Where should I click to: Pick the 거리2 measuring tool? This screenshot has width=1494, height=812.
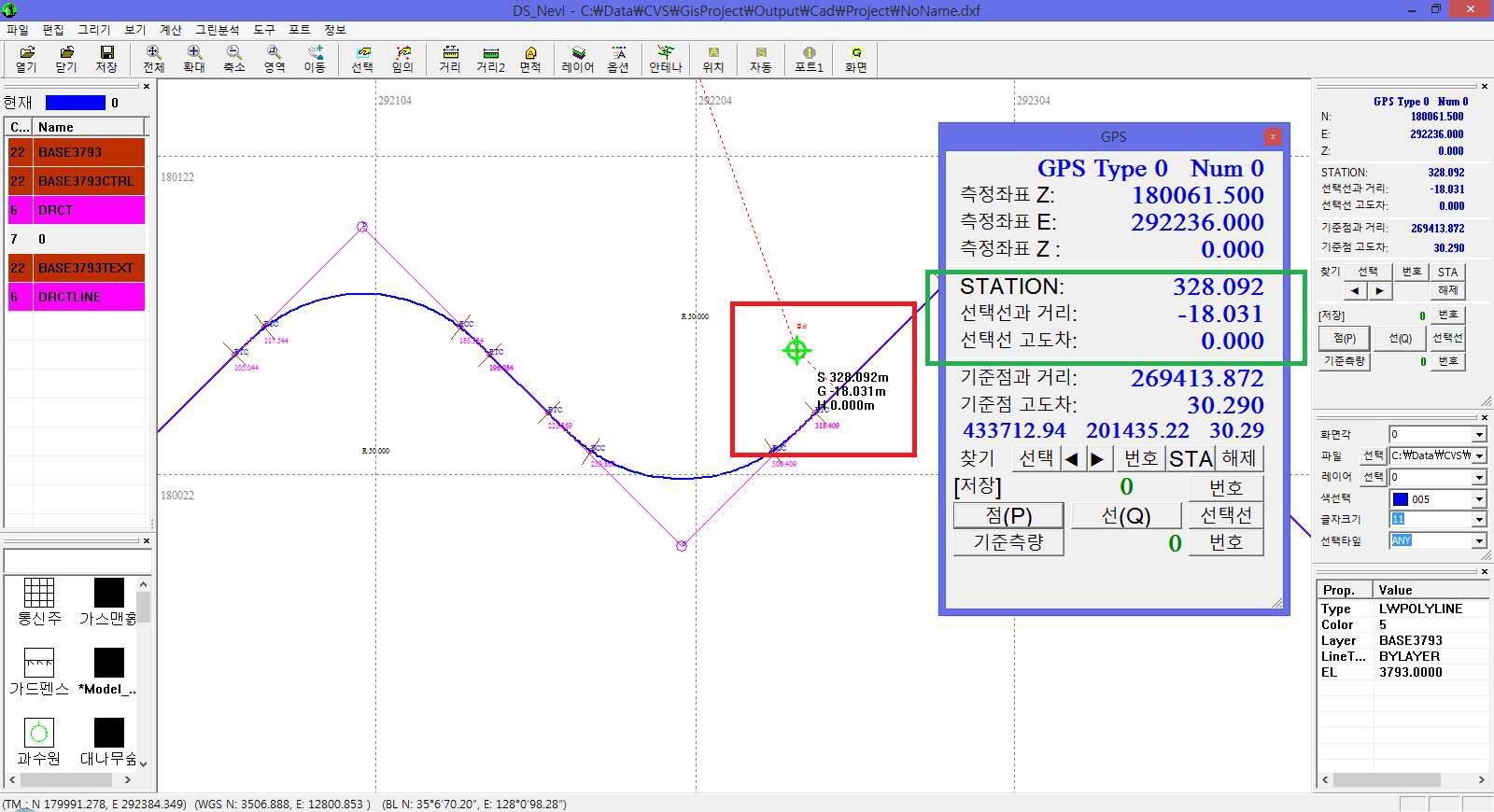pyautogui.click(x=490, y=59)
